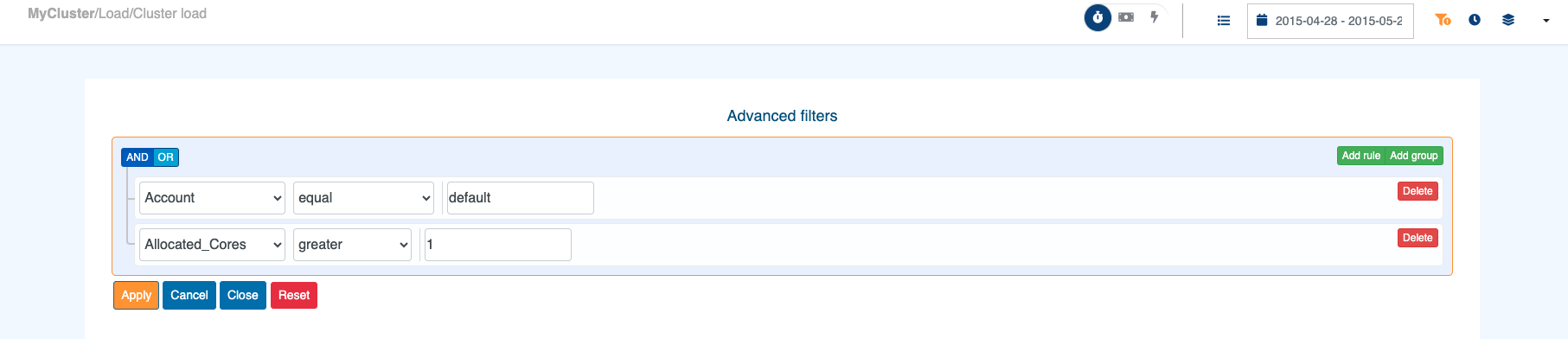Click MyCluster in the breadcrumb
Screen dimensions: 1568x339
[x=61, y=14]
